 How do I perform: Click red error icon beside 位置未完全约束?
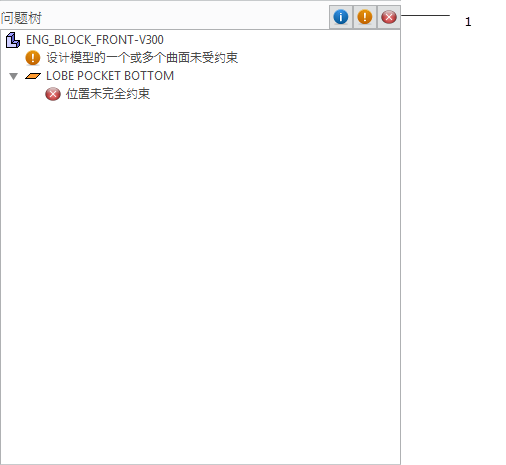pyautogui.click(x=53, y=94)
